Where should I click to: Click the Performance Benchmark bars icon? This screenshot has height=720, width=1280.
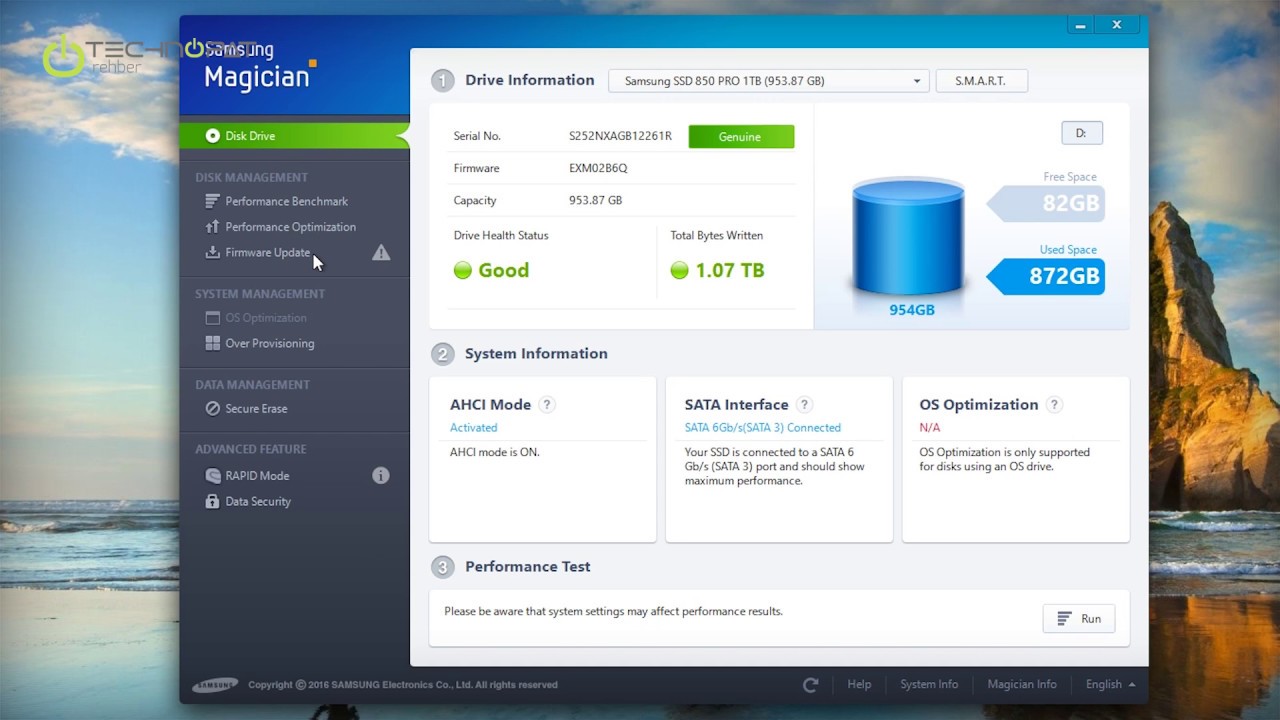pyautogui.click(x=212, y=201)
